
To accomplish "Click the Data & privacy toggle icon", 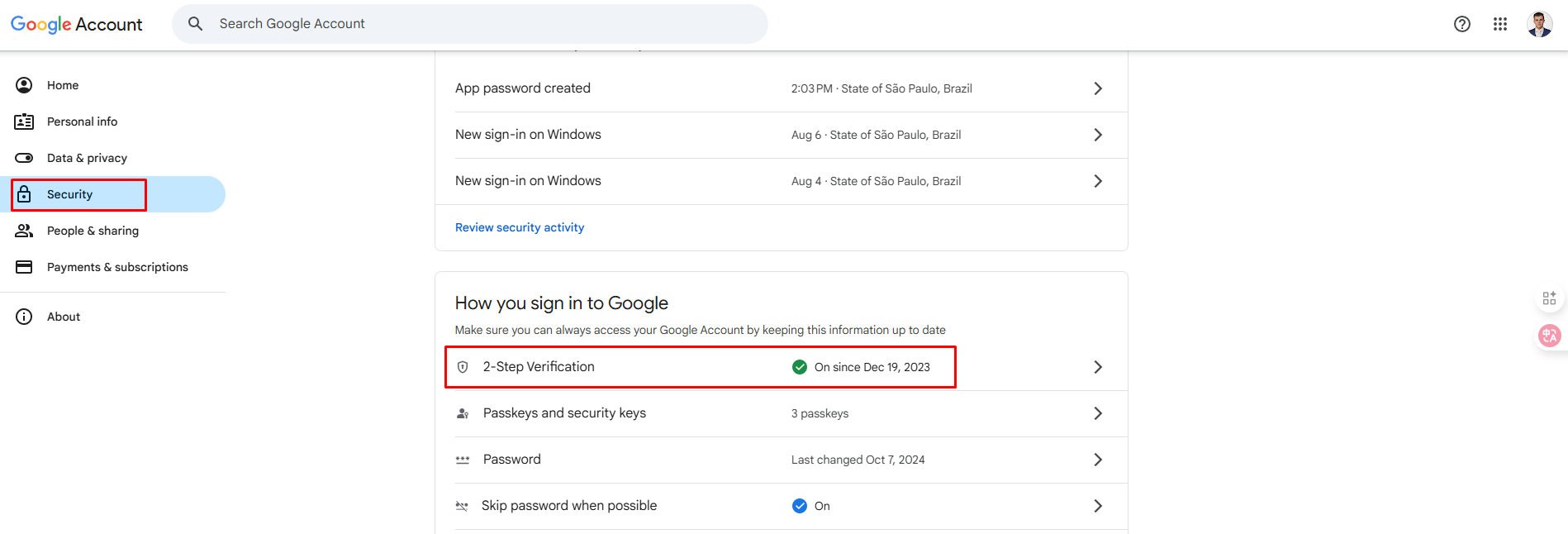I will [24, 158].
